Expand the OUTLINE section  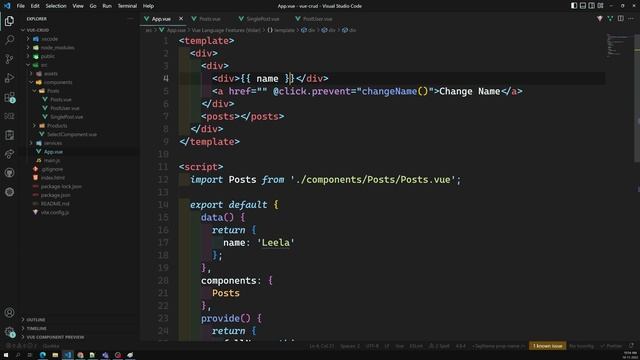point(36,320)
